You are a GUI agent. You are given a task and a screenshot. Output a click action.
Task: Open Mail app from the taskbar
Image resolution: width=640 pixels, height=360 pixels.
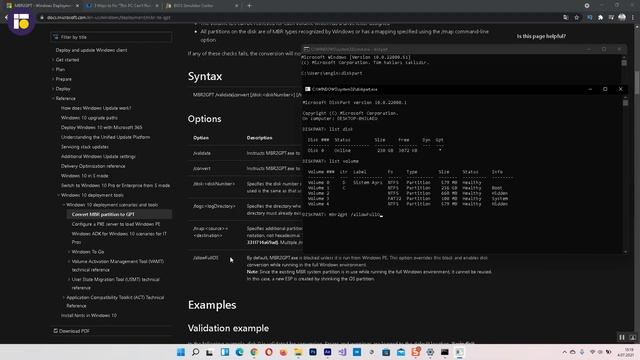[x=401, y=352]
